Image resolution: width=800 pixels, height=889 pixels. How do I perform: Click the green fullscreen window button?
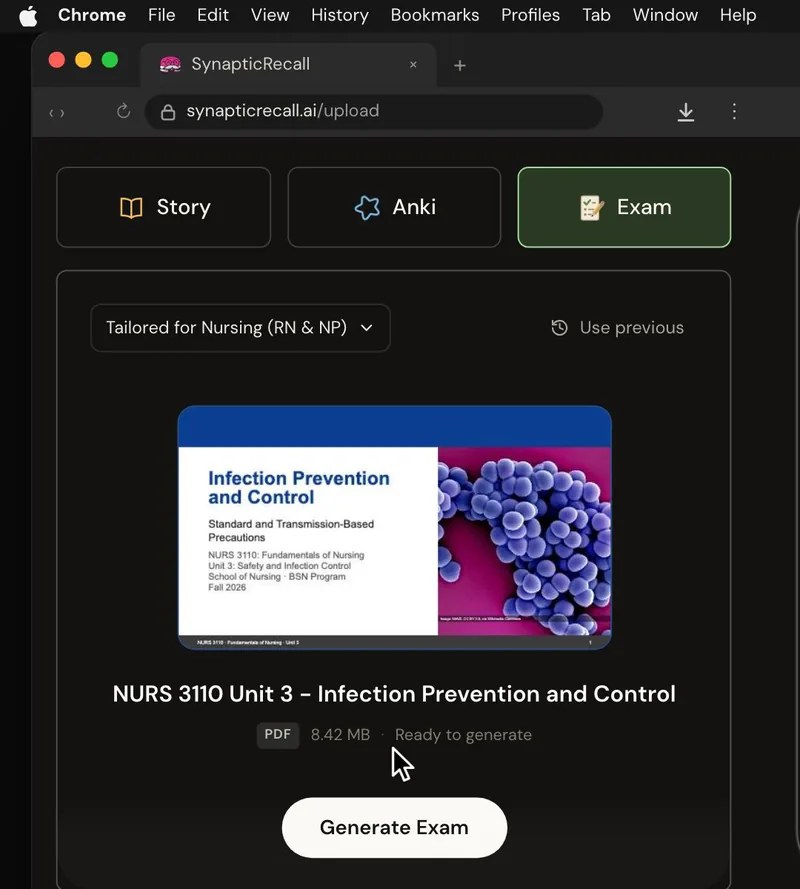[110, 60]
